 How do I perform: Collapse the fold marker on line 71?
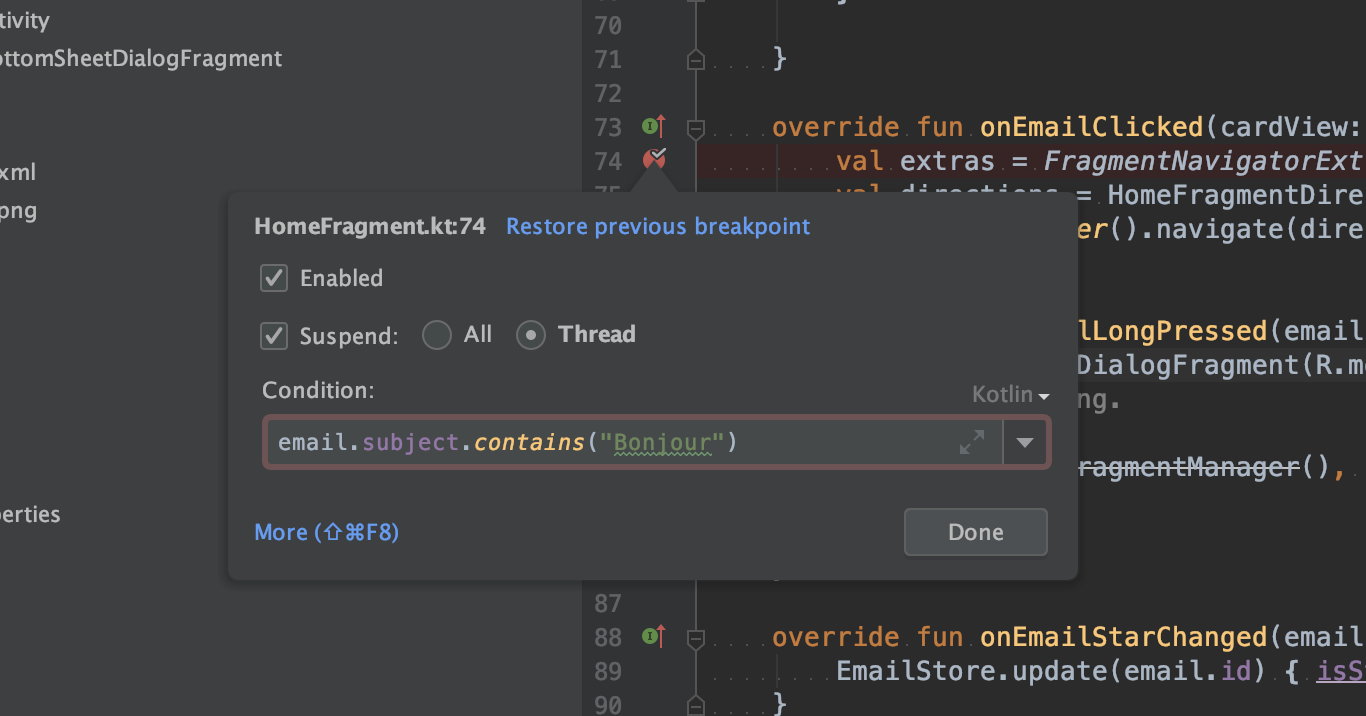(696, 61)
